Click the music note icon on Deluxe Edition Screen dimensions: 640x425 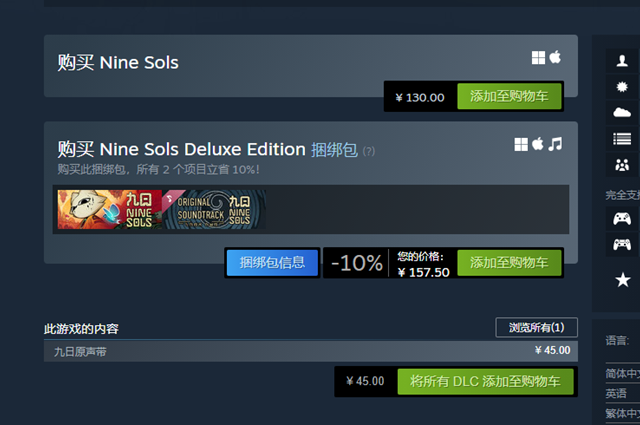(556, 144)
